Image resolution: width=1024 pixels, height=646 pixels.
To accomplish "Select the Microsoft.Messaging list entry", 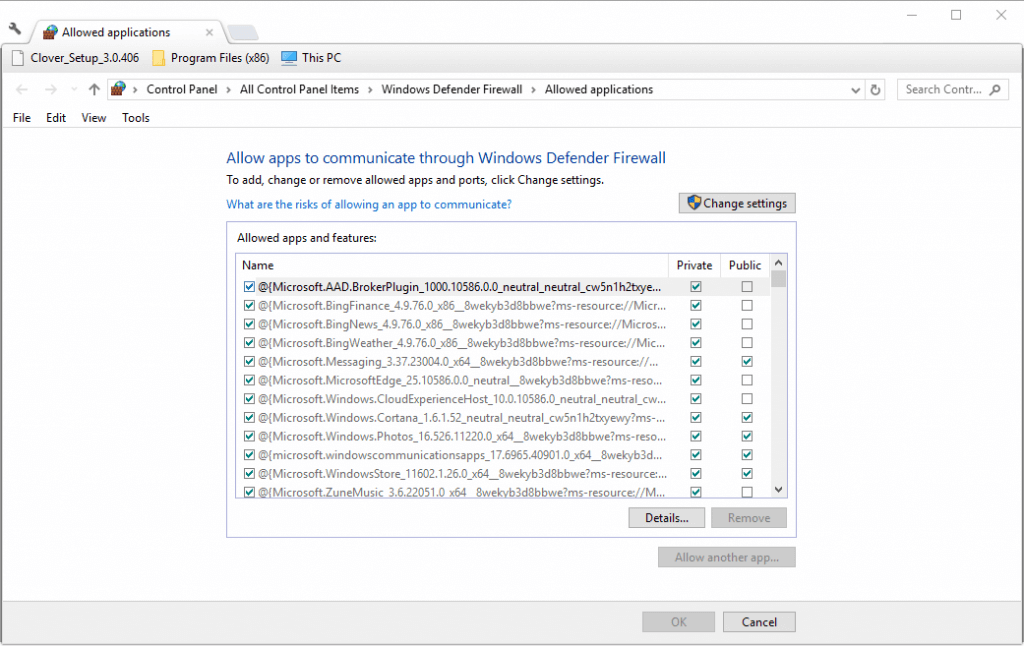I will (503, 361).
